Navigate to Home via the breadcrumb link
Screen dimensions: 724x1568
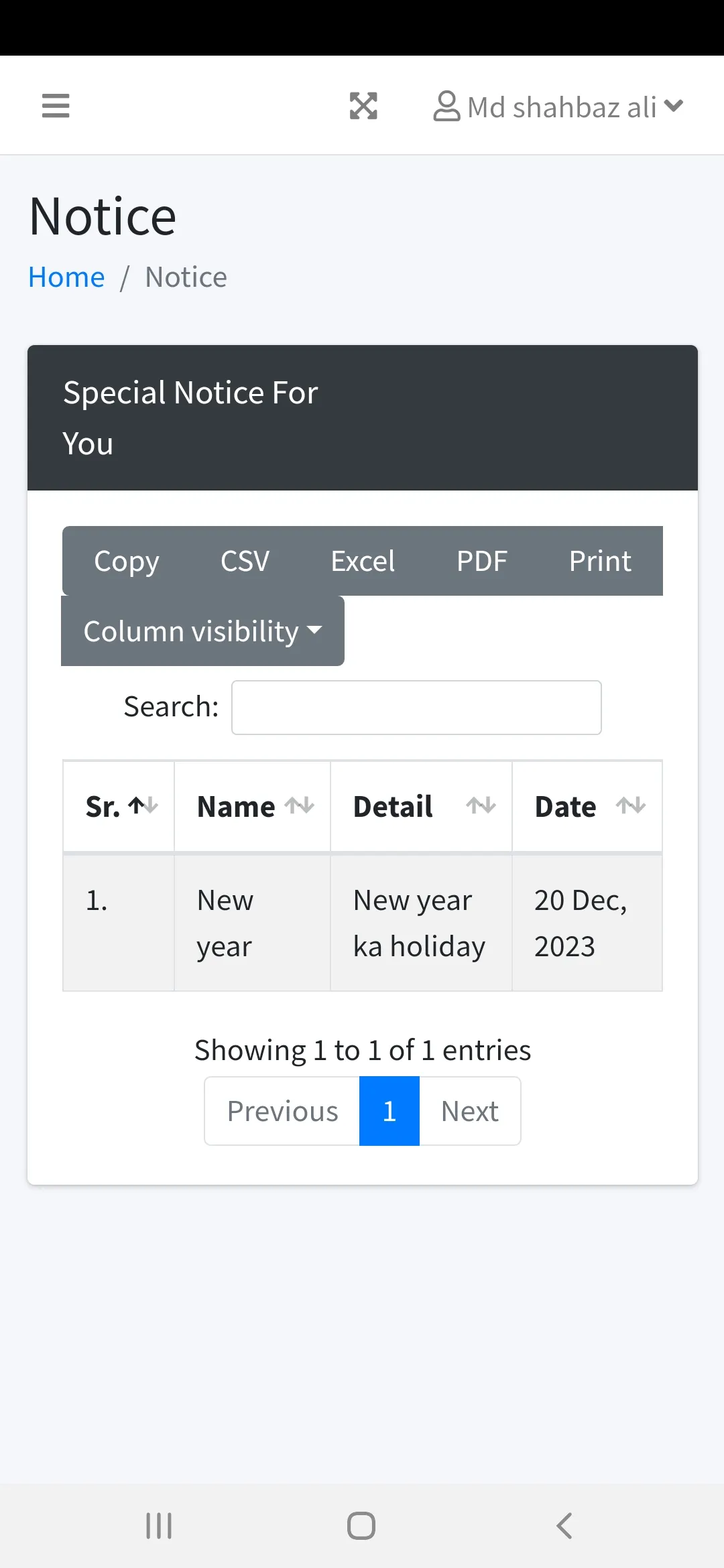66,276
